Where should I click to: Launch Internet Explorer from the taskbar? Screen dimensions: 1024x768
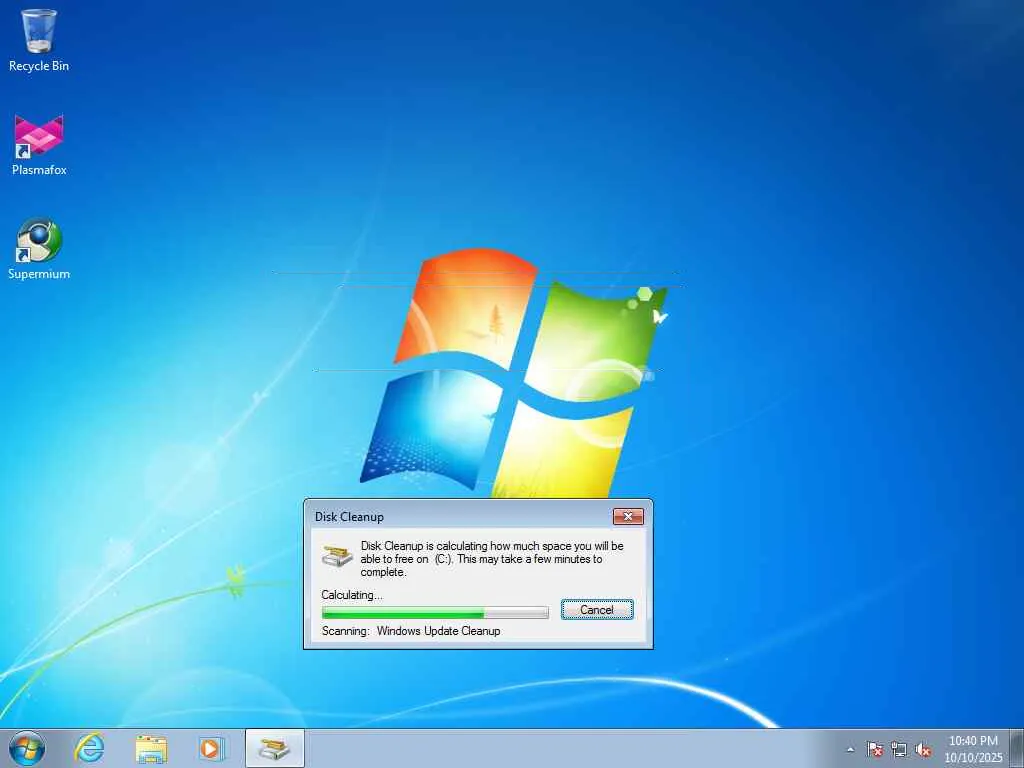click(89, 748)
